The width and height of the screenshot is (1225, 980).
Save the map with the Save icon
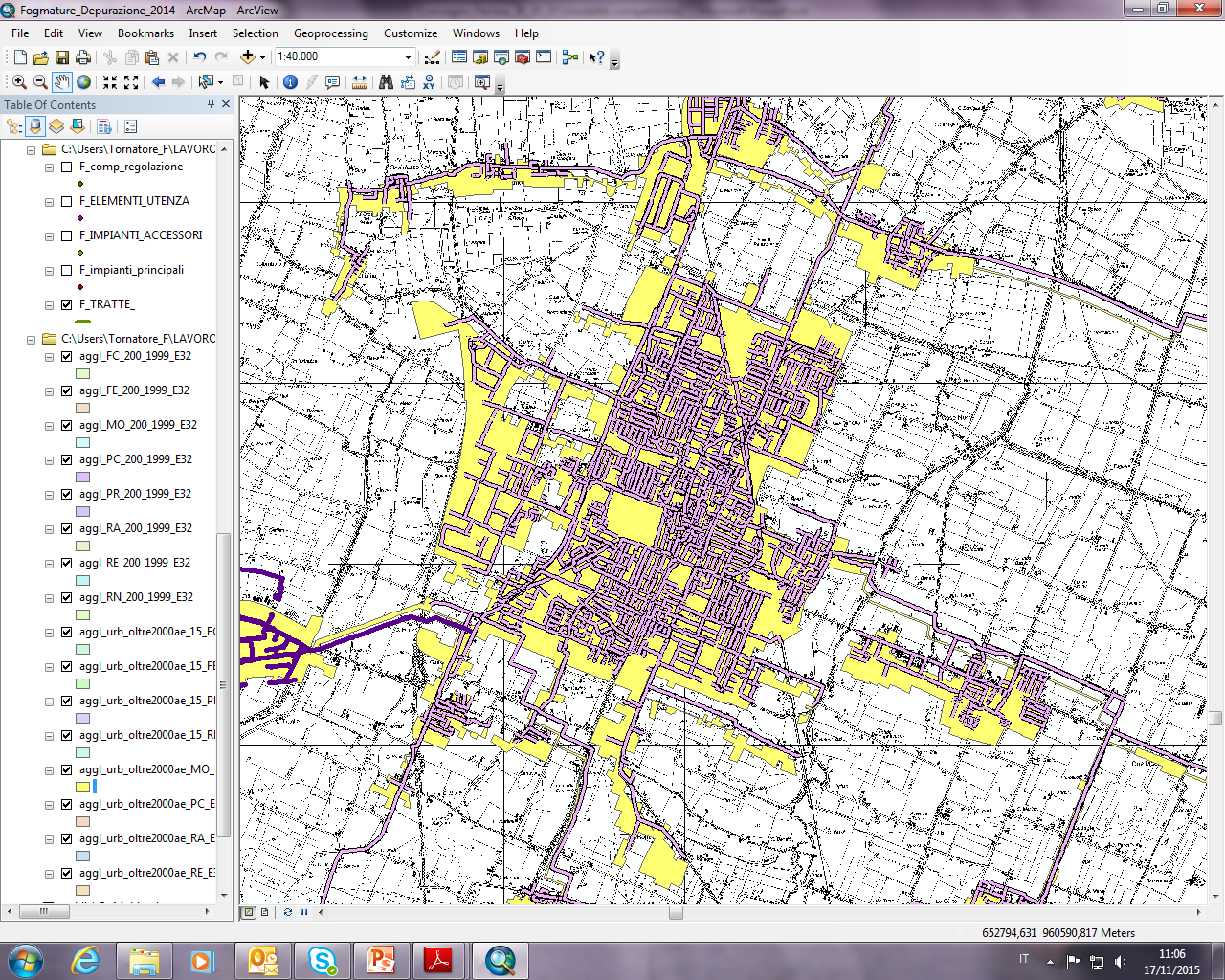(x=62, y=57)
